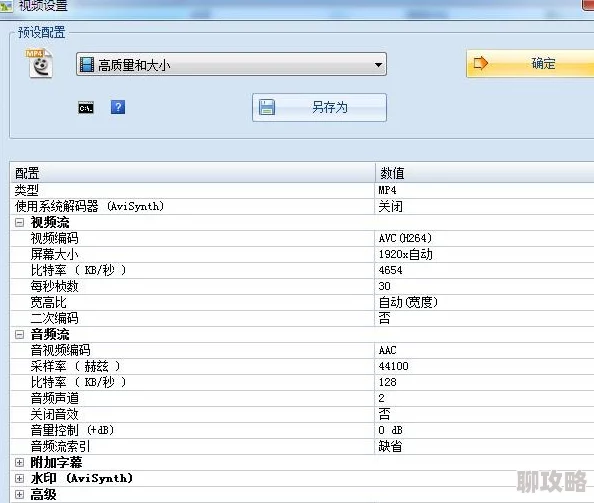Select the 音频声道 row
The height and width of the screenshot is (503, 594).
(x=302, y=398)
